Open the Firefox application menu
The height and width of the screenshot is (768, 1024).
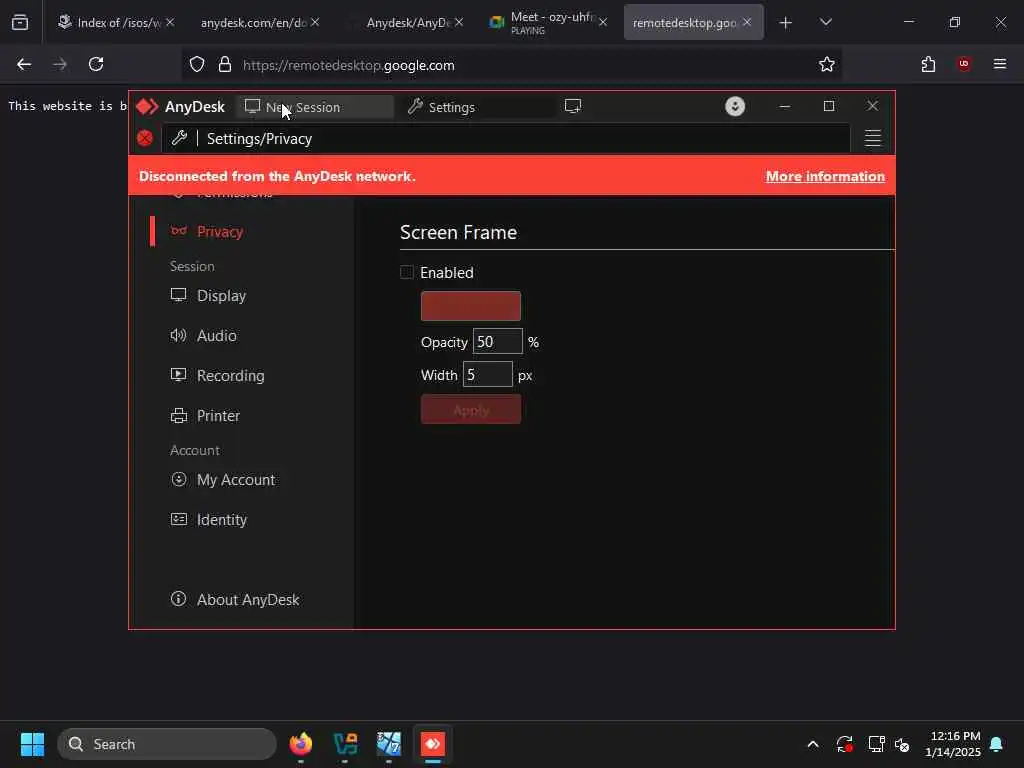tap(1000, 64)
